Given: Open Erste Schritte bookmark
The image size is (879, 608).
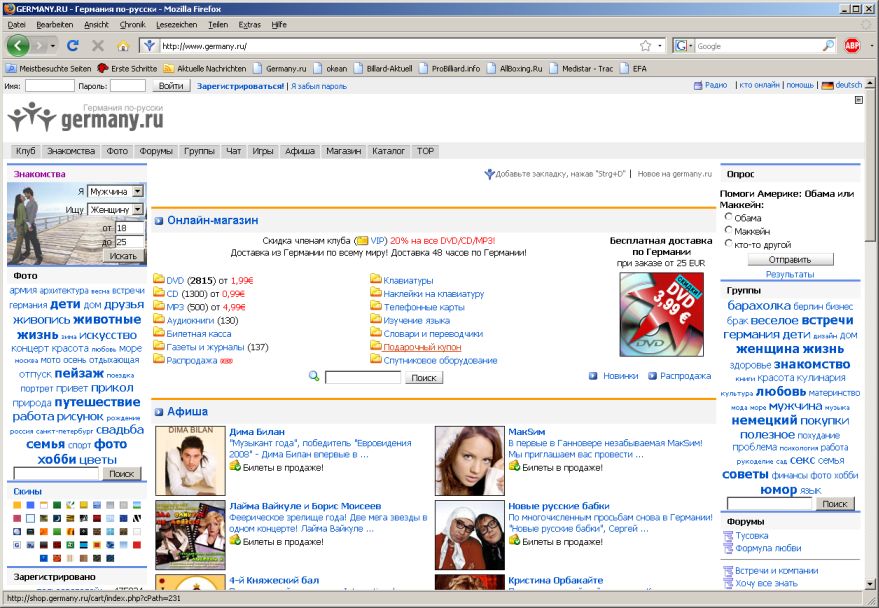Looking at the screenshot, I should [127, 68].
